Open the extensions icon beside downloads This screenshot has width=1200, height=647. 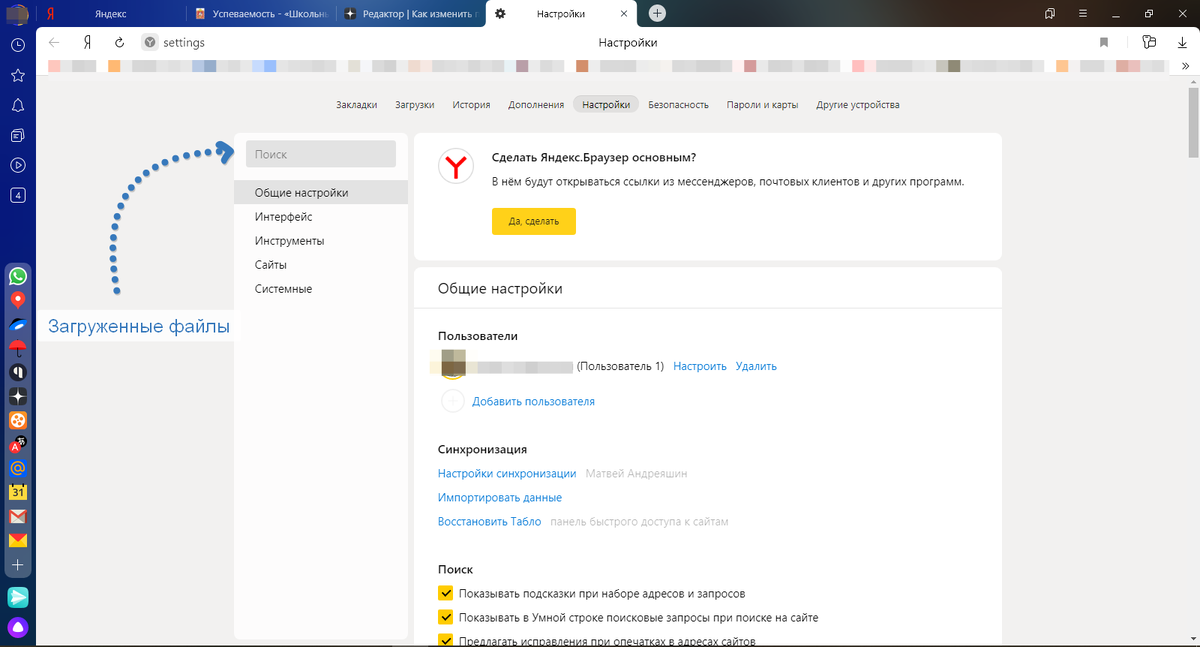[1149, 43]
